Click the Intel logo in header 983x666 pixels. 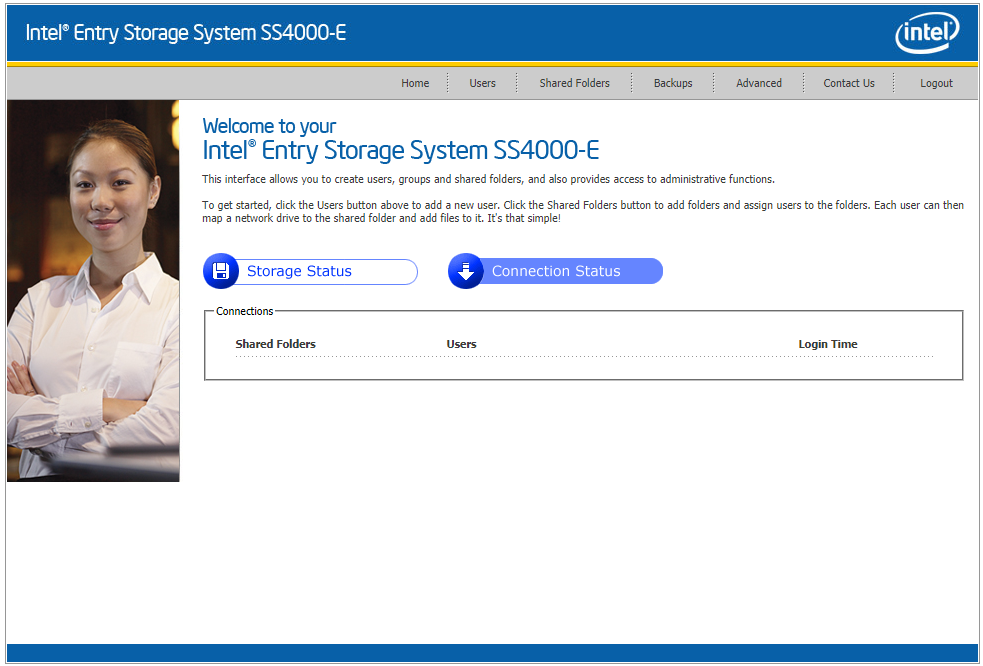point(927,33)
